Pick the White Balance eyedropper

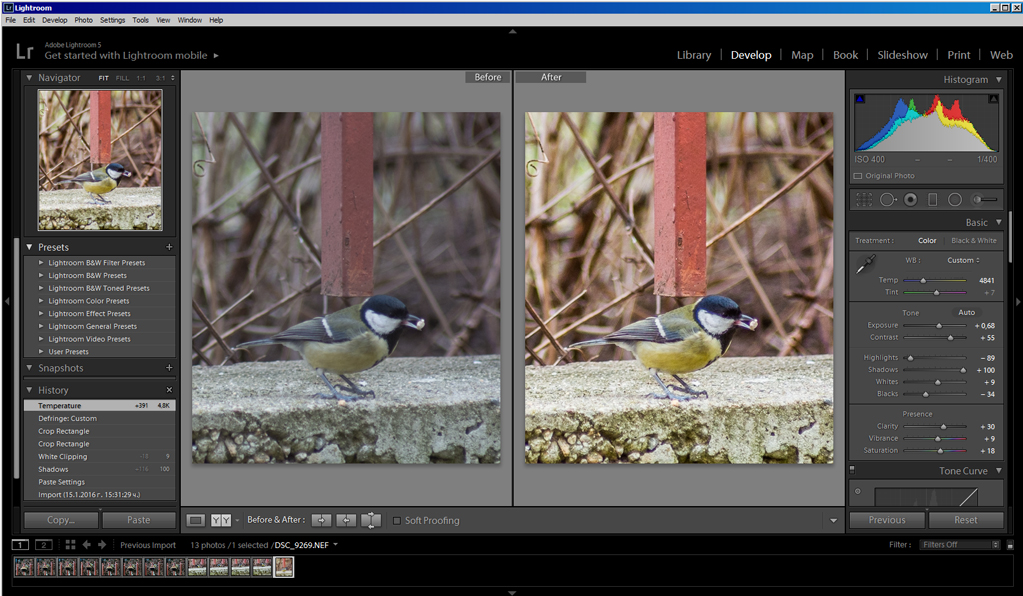pyautogui.click(x=865, y=264)
